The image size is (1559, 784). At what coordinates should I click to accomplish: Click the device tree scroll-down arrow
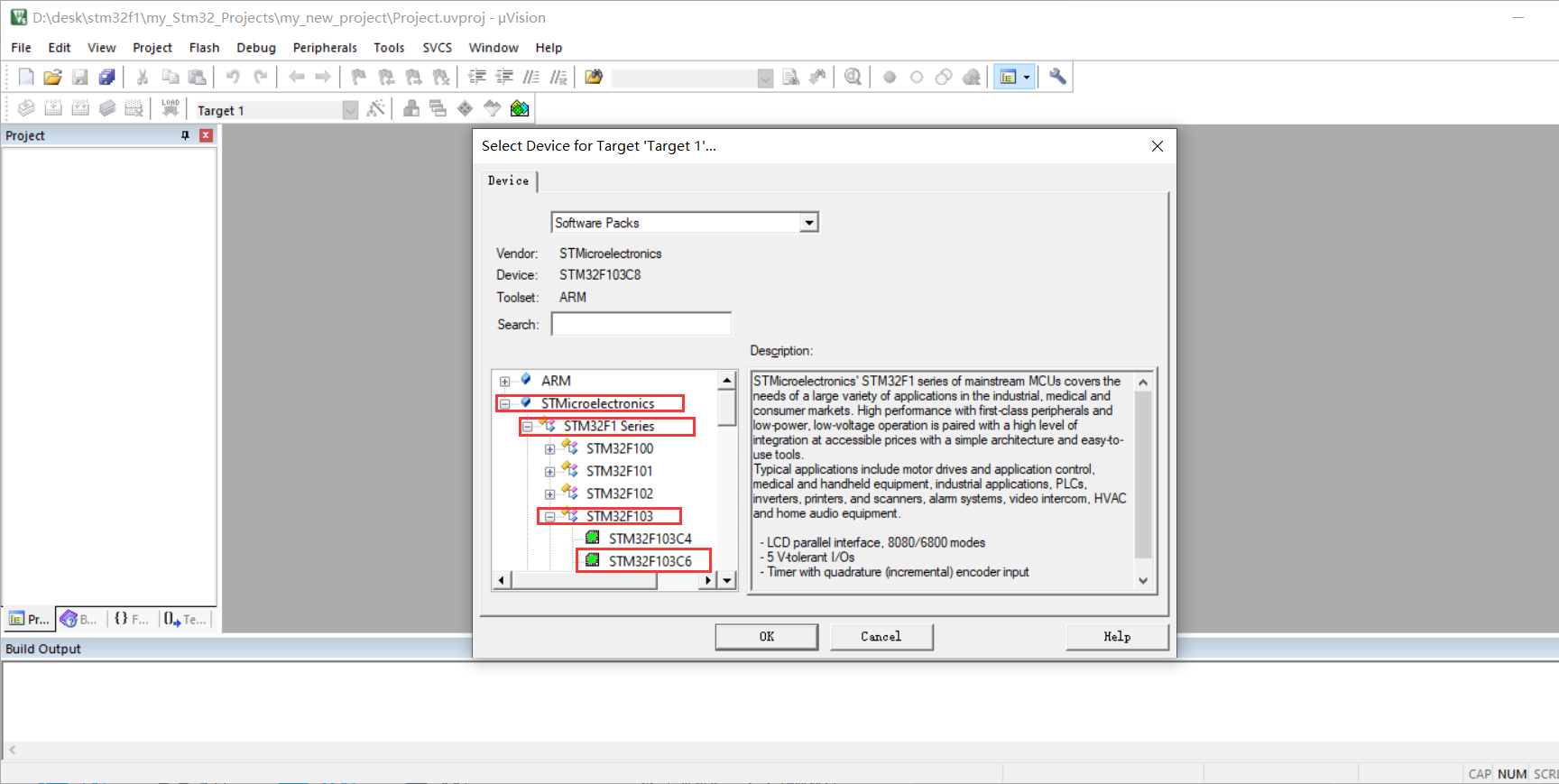click(x=727, y=580)
